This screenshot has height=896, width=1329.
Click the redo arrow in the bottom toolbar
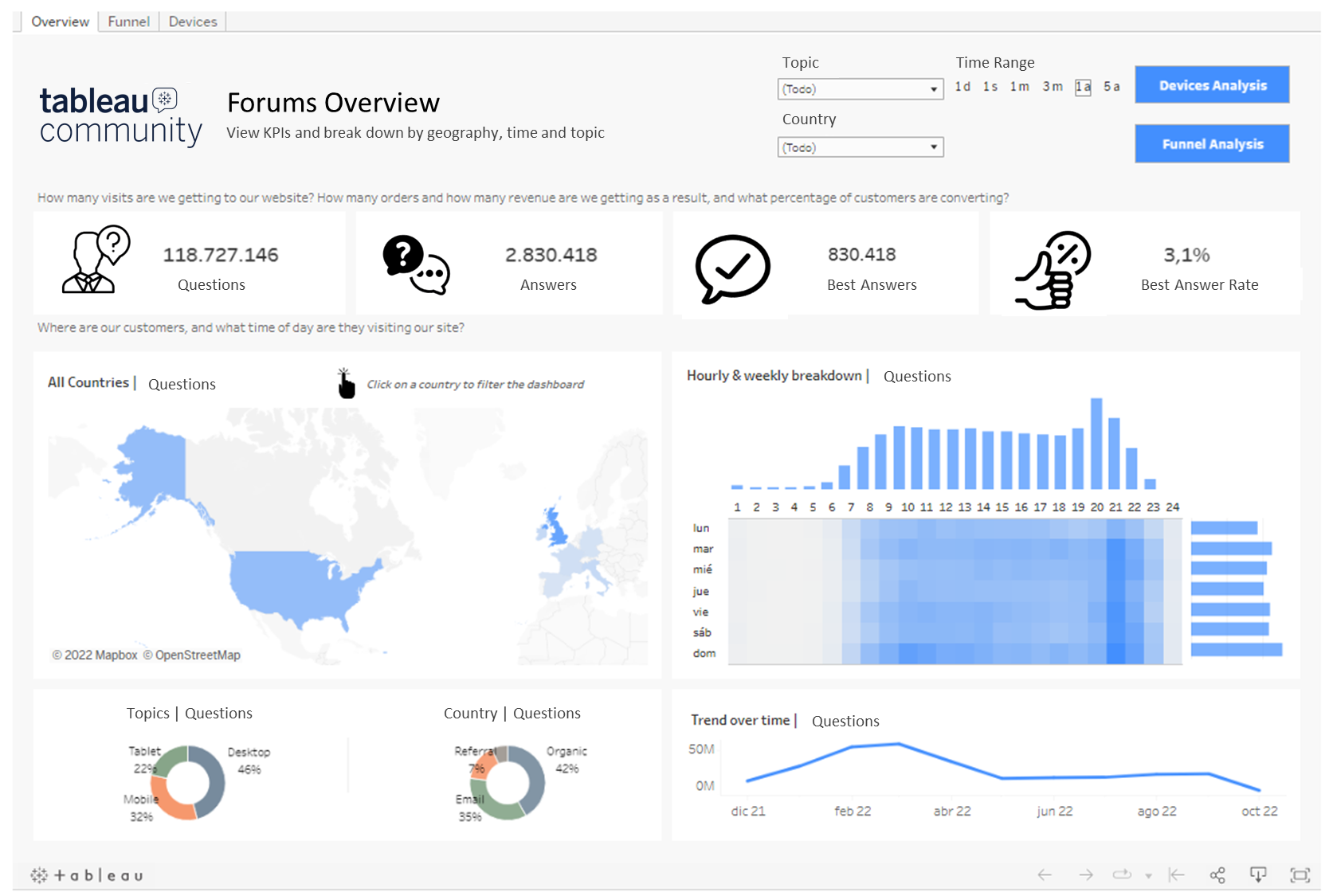point(1086,874)
